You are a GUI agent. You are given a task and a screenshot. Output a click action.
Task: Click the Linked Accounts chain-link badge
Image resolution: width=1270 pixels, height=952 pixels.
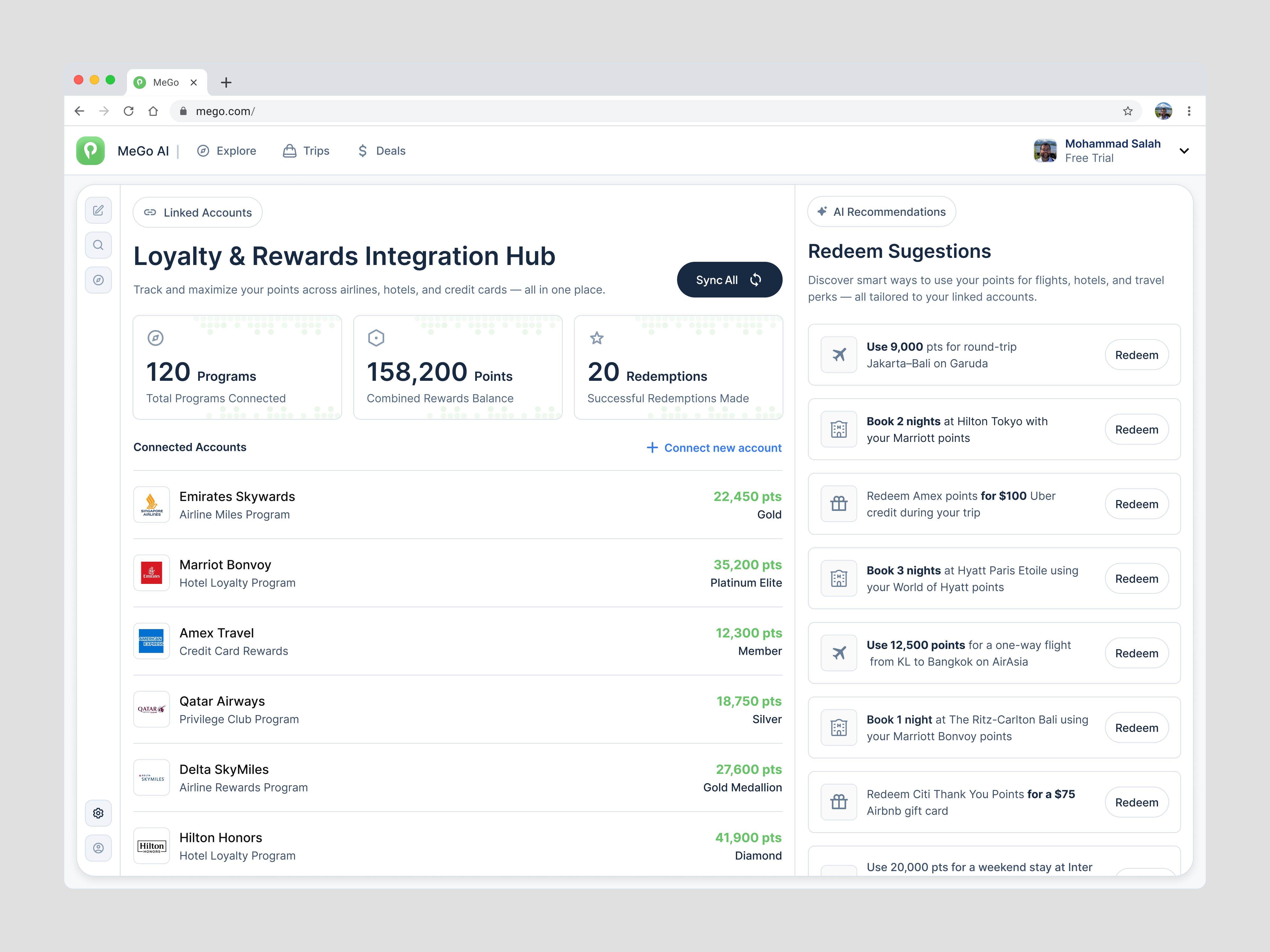tap(197, 212)
